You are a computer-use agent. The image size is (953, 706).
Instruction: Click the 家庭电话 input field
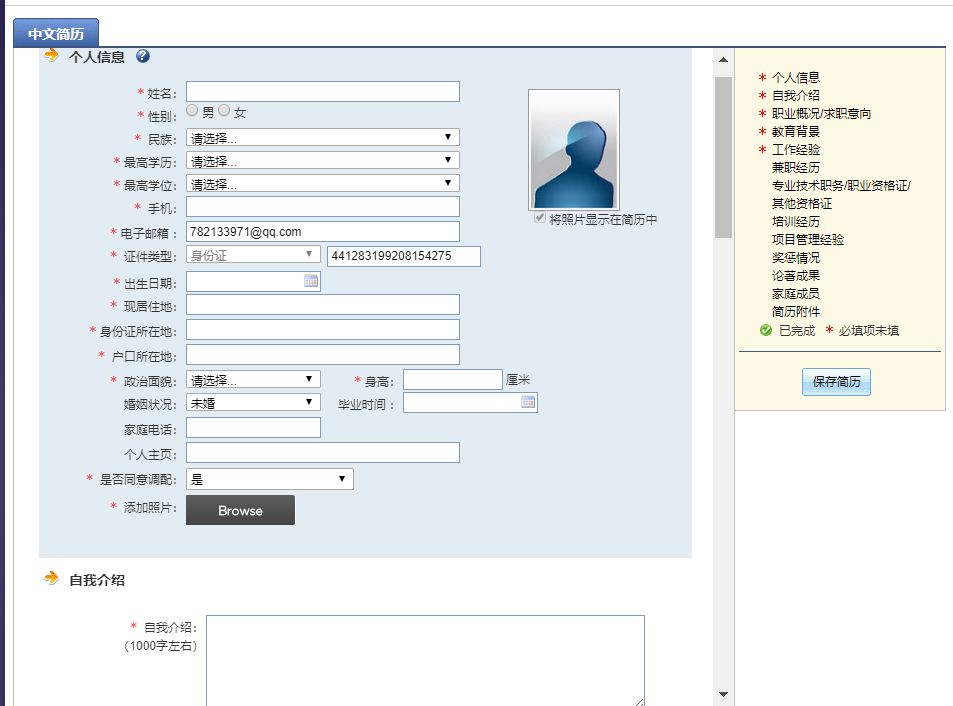click(x=253, y=428)
